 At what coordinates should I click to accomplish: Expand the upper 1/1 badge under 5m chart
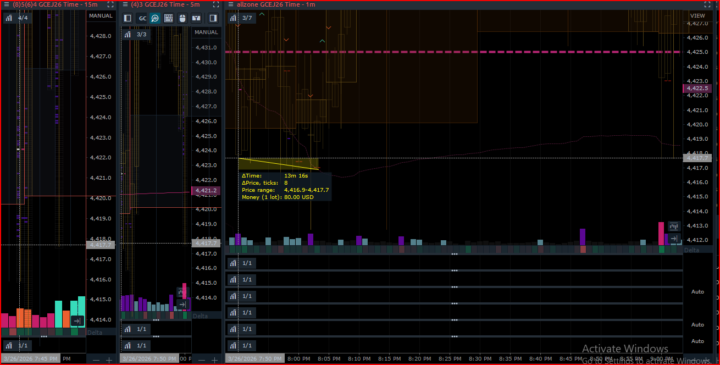click(136, 329)
